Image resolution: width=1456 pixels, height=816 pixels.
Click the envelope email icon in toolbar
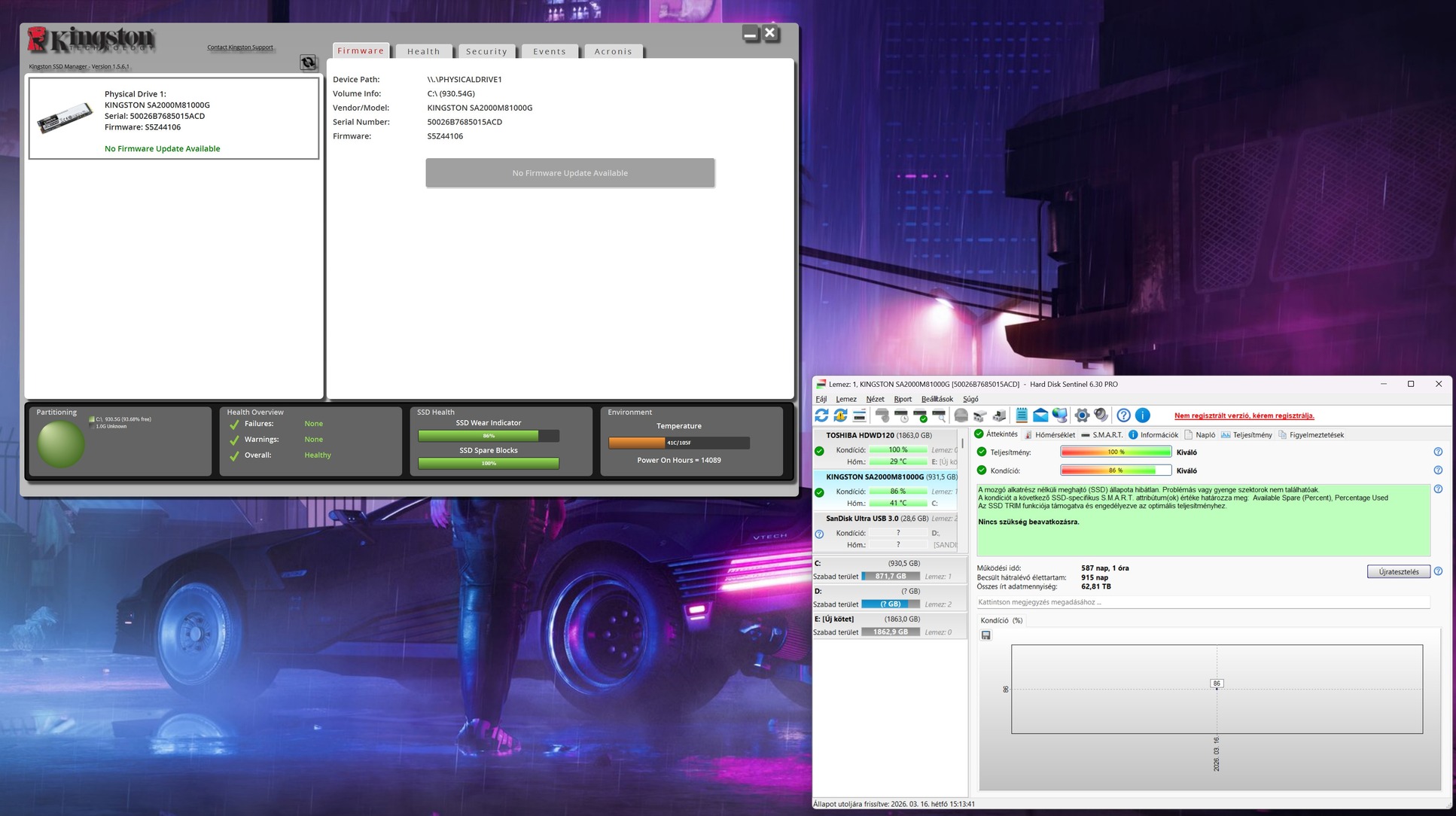pyautogui.click(x=1040, y=416)
